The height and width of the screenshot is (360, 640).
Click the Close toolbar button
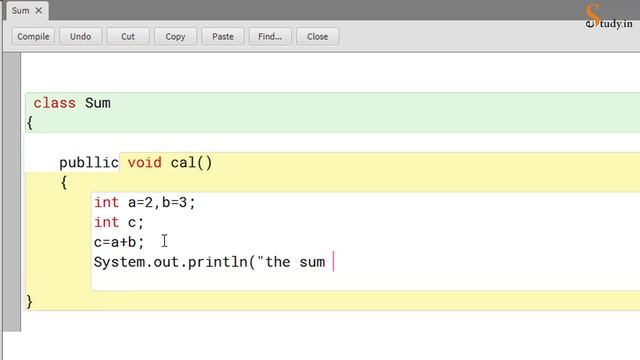[x=317, y=37]
